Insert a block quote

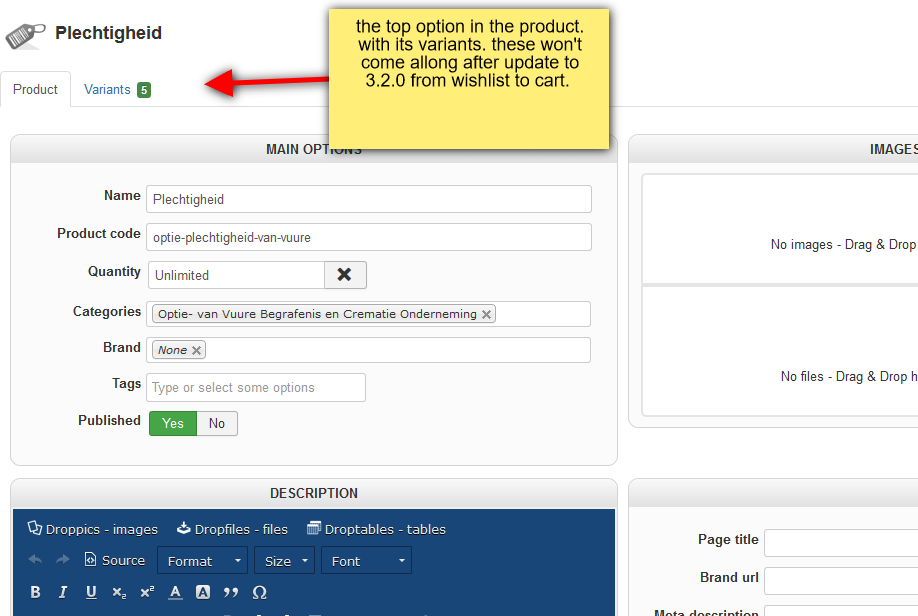click(x=231, y=592)
